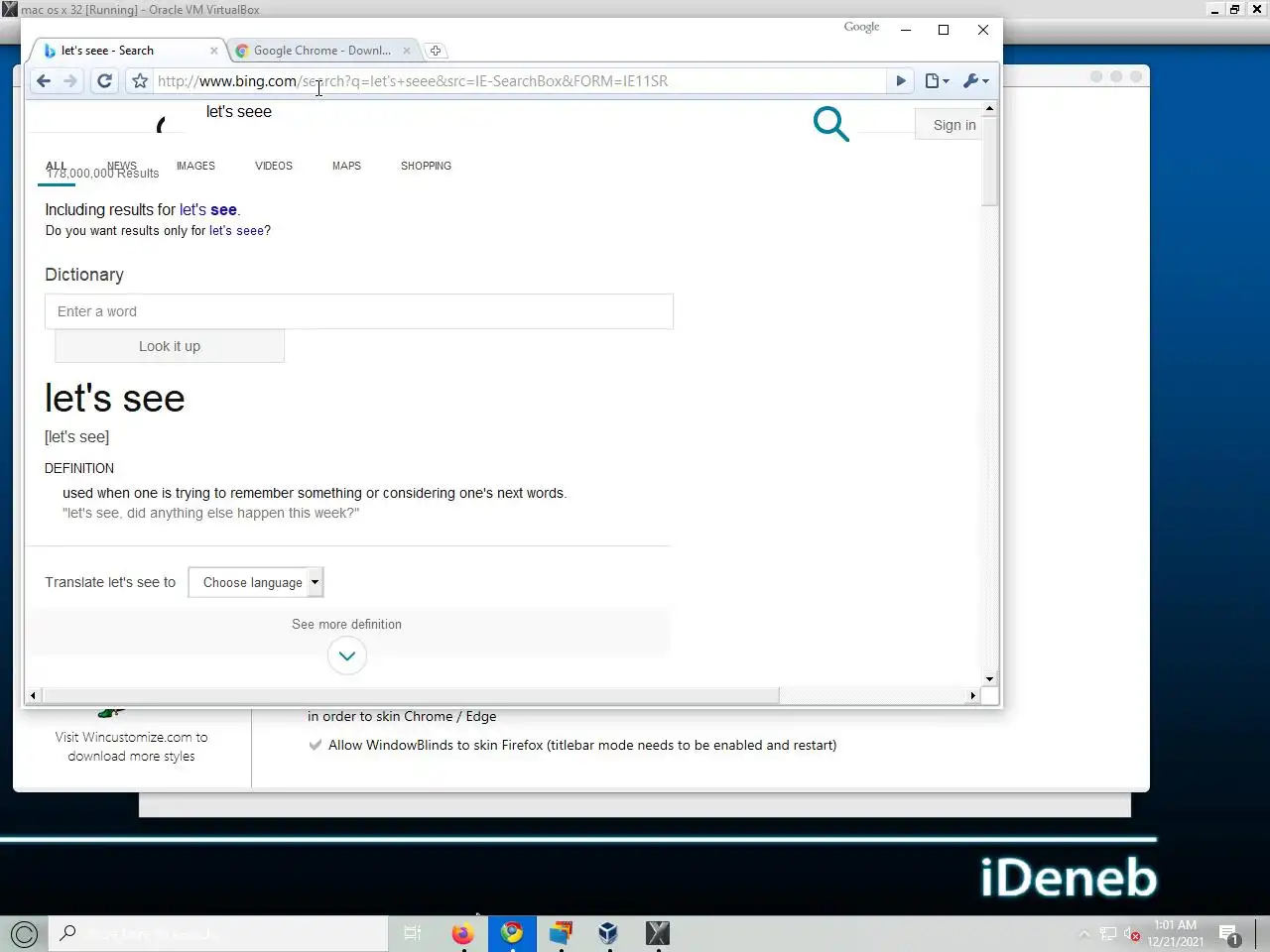Viewport: 1270px width, 952px height.
Task: Click the vertical scrollbar up arrow
Action: [x=989, y=108]
